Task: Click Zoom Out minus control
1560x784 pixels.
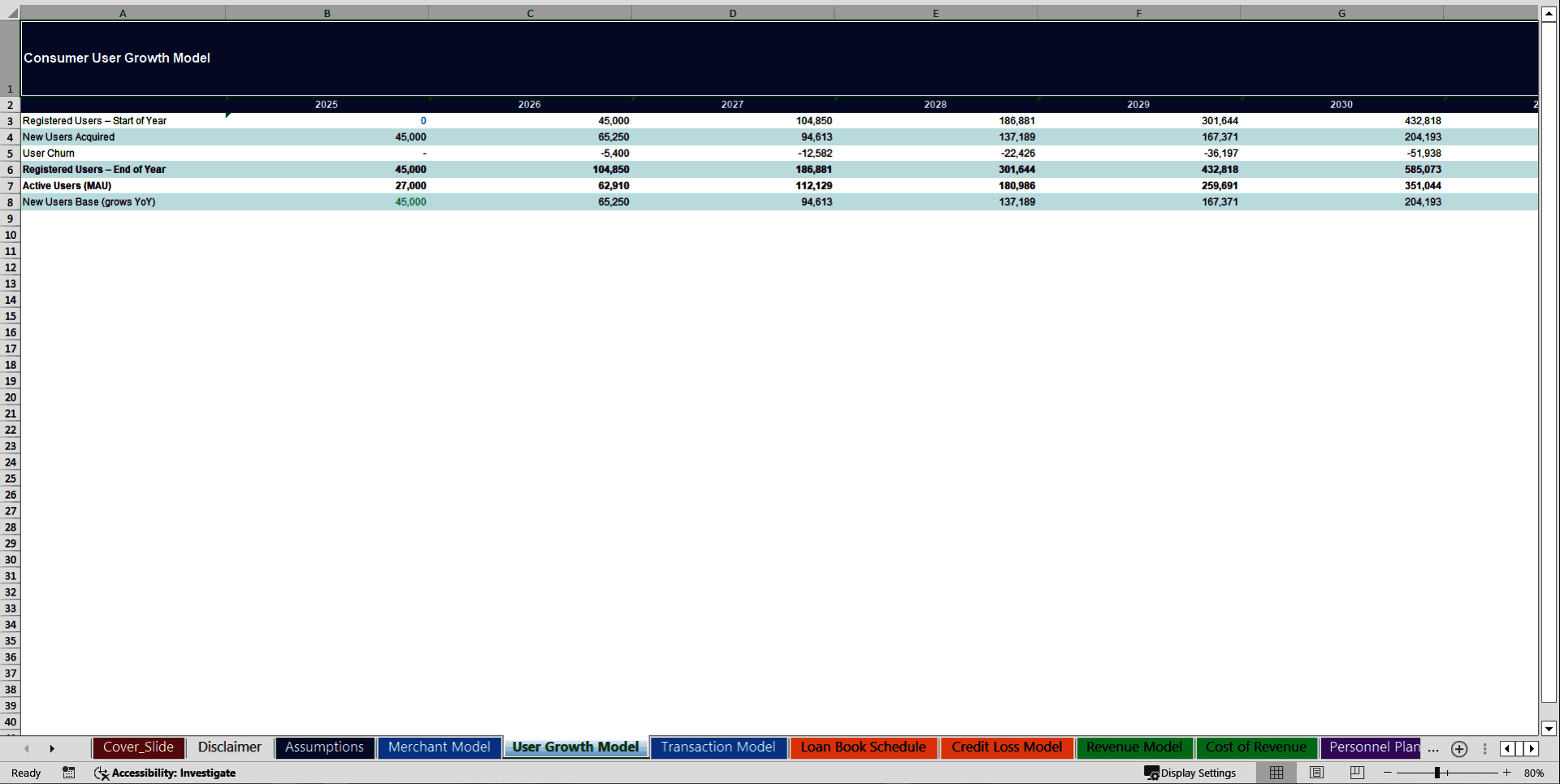Action: pos(1388,773)
